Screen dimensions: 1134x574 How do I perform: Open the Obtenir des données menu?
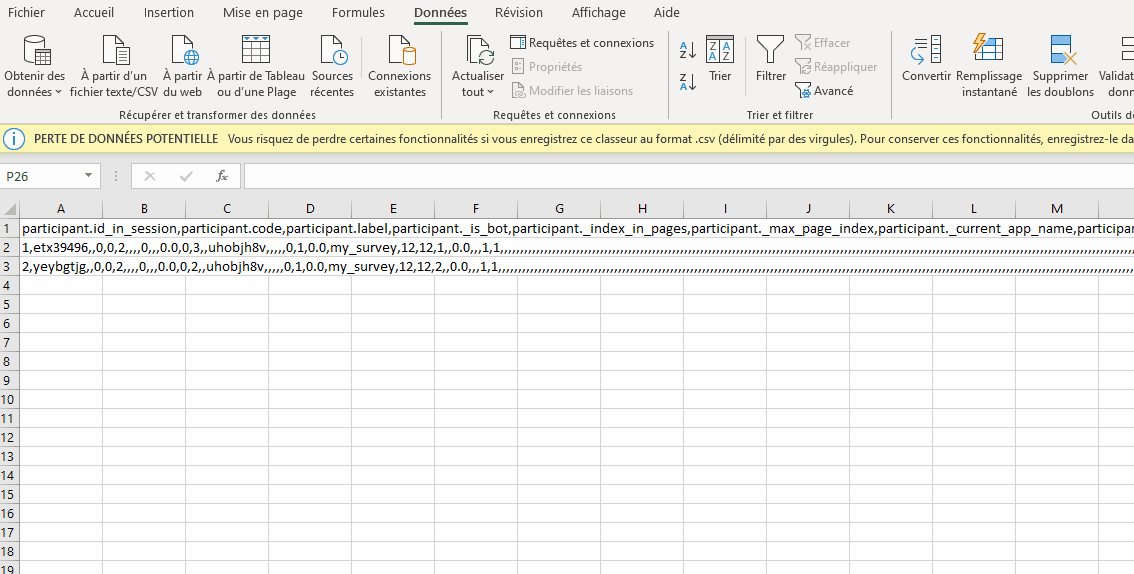(35, 67)
